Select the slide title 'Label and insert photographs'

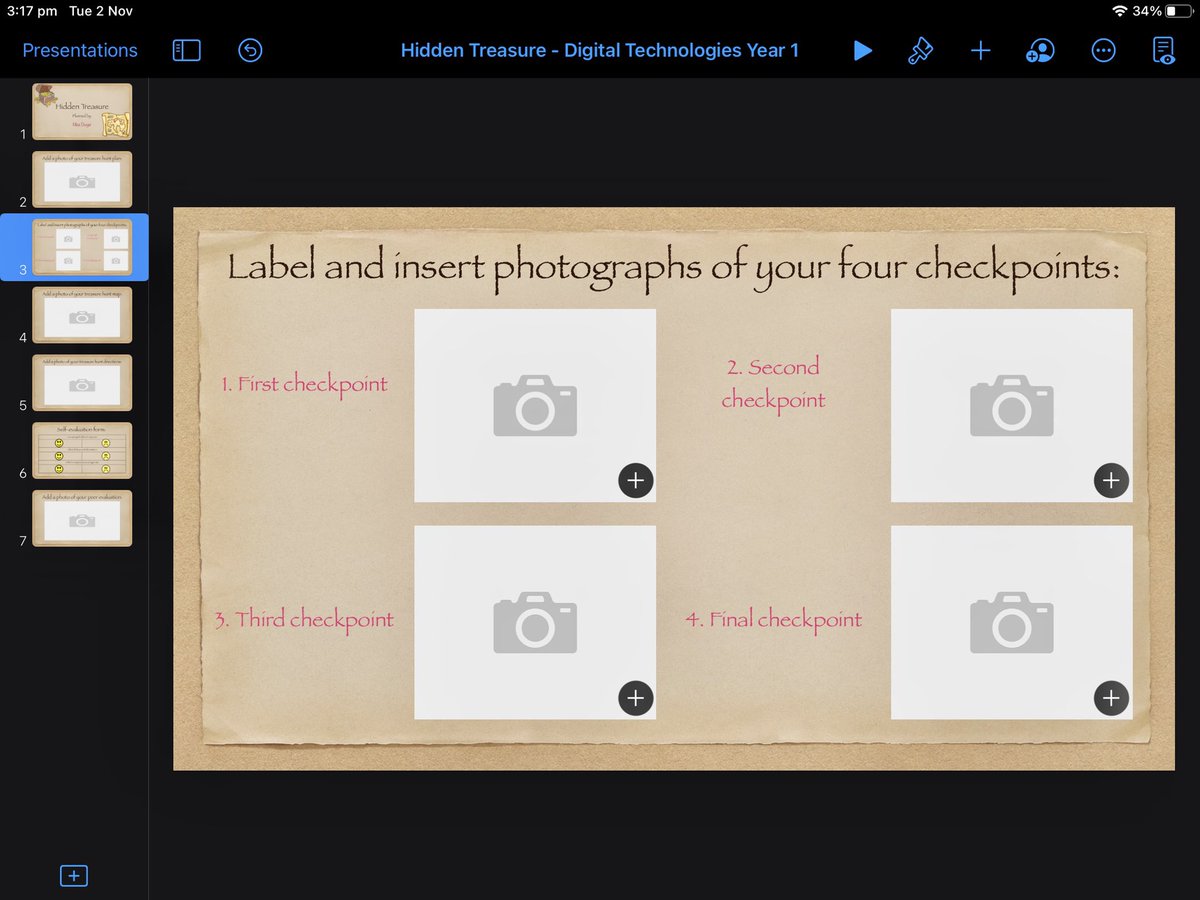673,268
